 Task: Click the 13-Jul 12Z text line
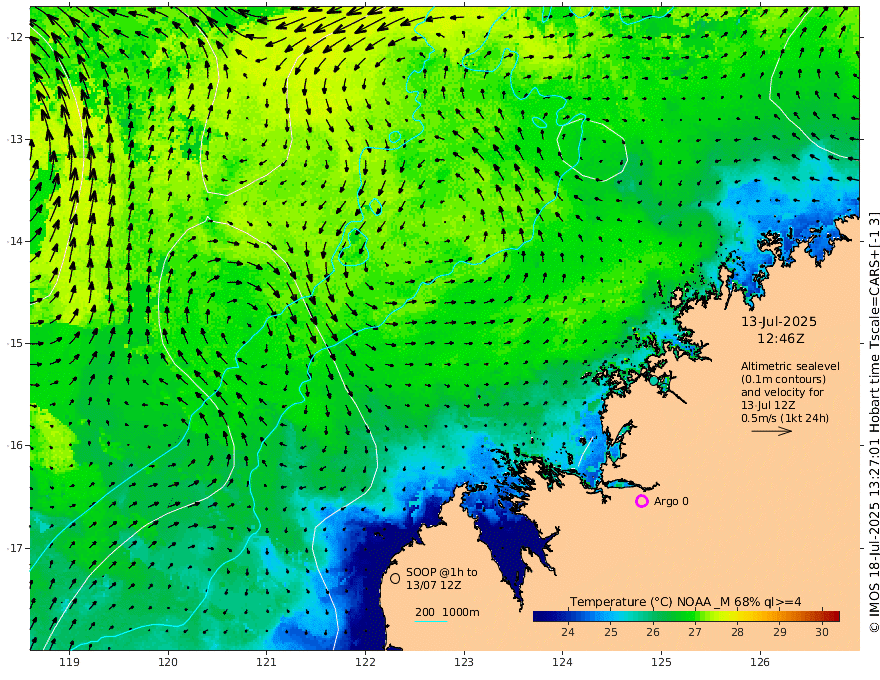[768, 405]
